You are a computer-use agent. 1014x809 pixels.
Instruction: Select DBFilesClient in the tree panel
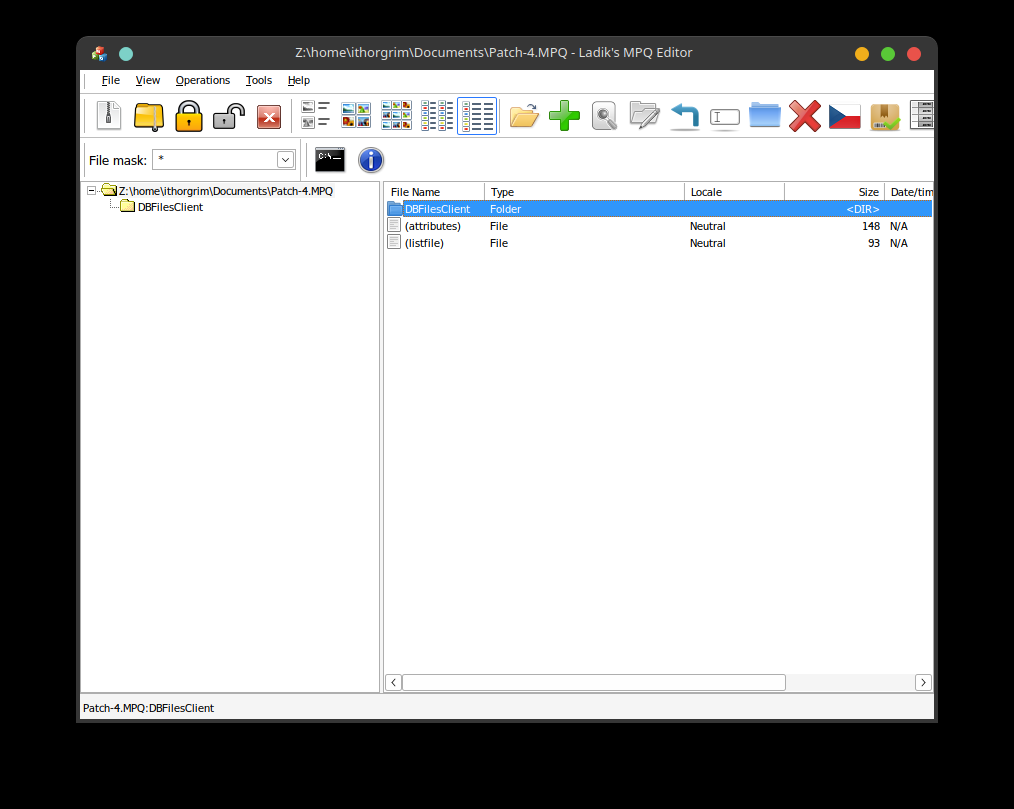click(169, 207)
